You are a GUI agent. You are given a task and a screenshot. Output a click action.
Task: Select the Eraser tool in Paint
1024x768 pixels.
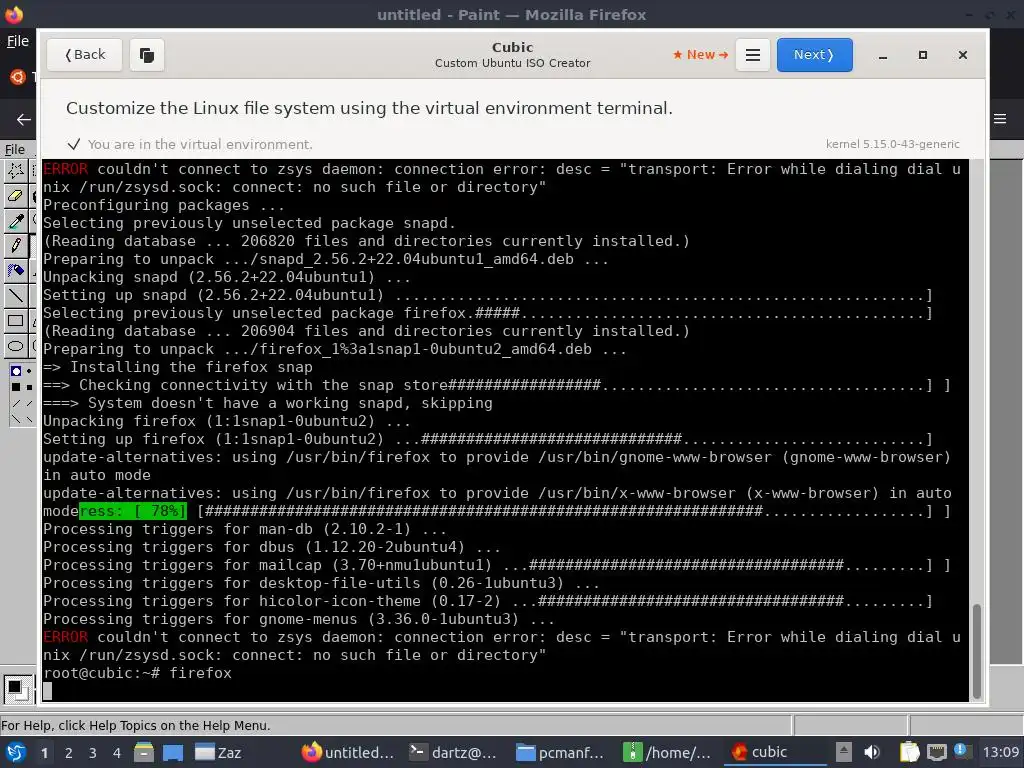click(15, 196)
